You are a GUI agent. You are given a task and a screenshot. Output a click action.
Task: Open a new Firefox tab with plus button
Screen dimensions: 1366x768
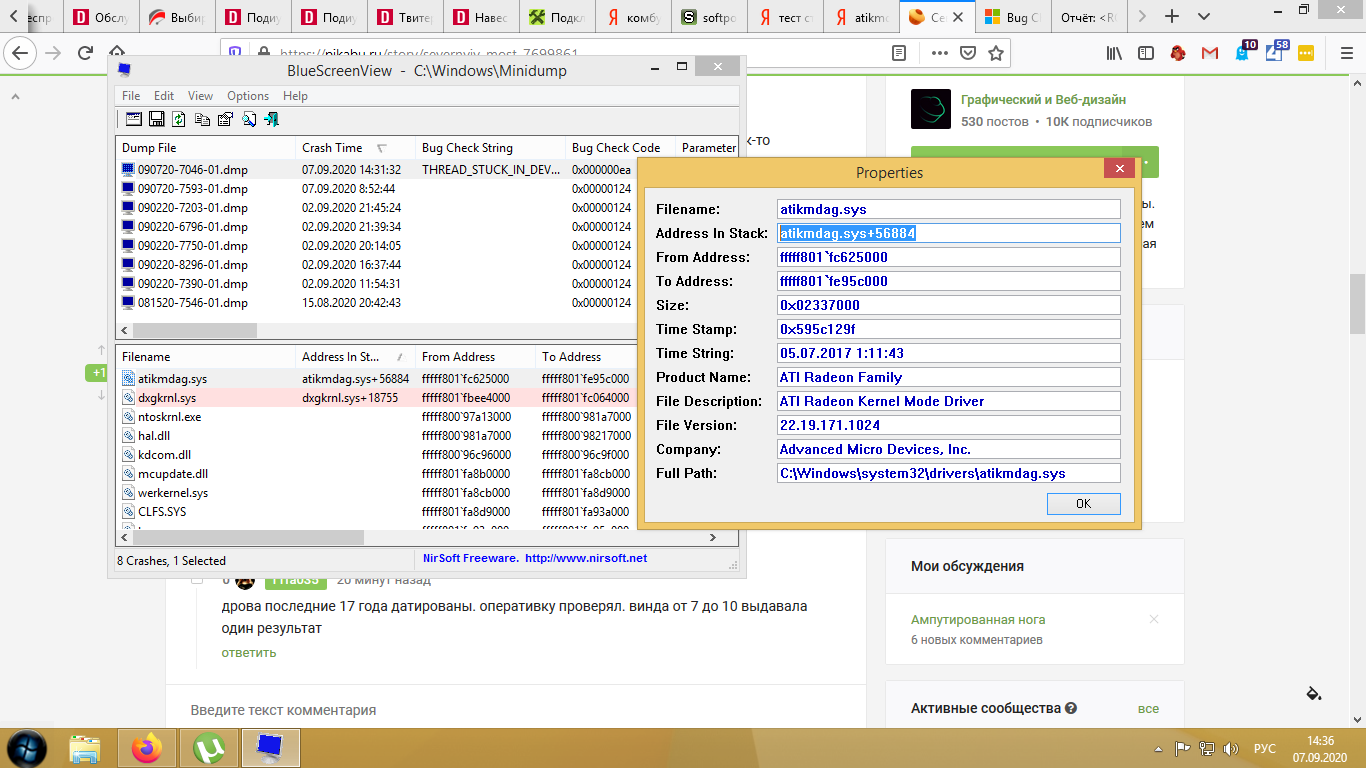pos(1173,16)
